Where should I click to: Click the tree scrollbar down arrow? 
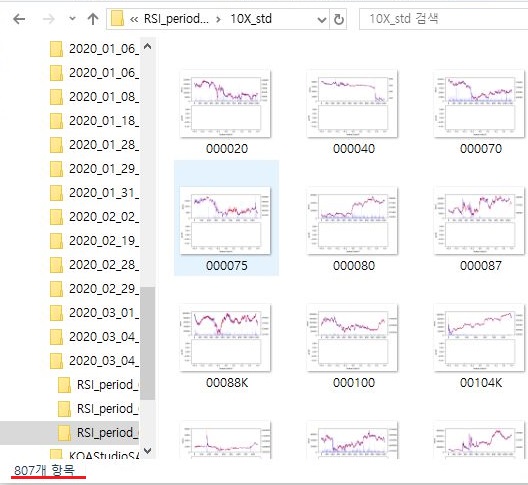[147, 451]
